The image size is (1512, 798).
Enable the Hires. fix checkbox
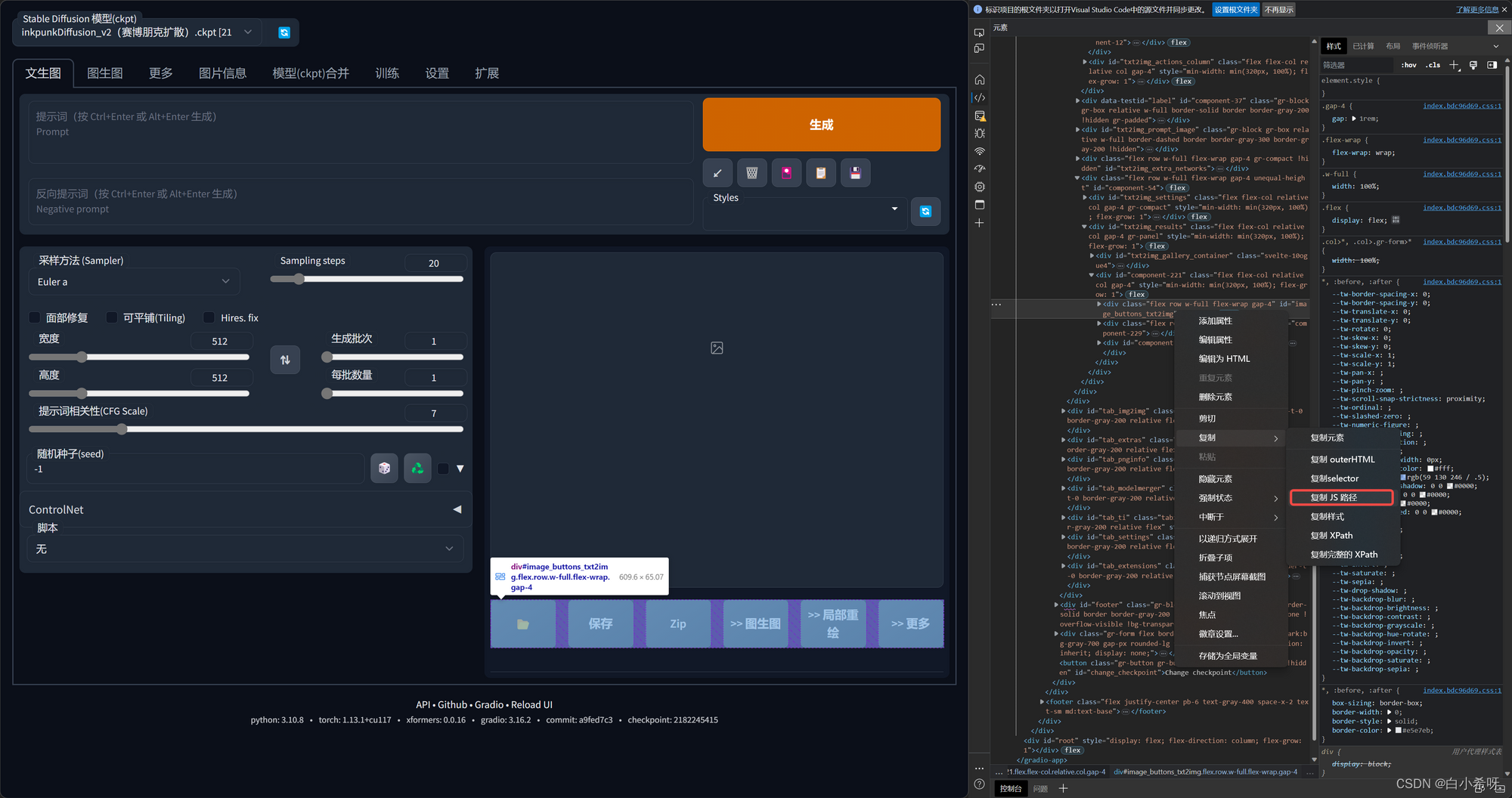click(x=209, y=317)
